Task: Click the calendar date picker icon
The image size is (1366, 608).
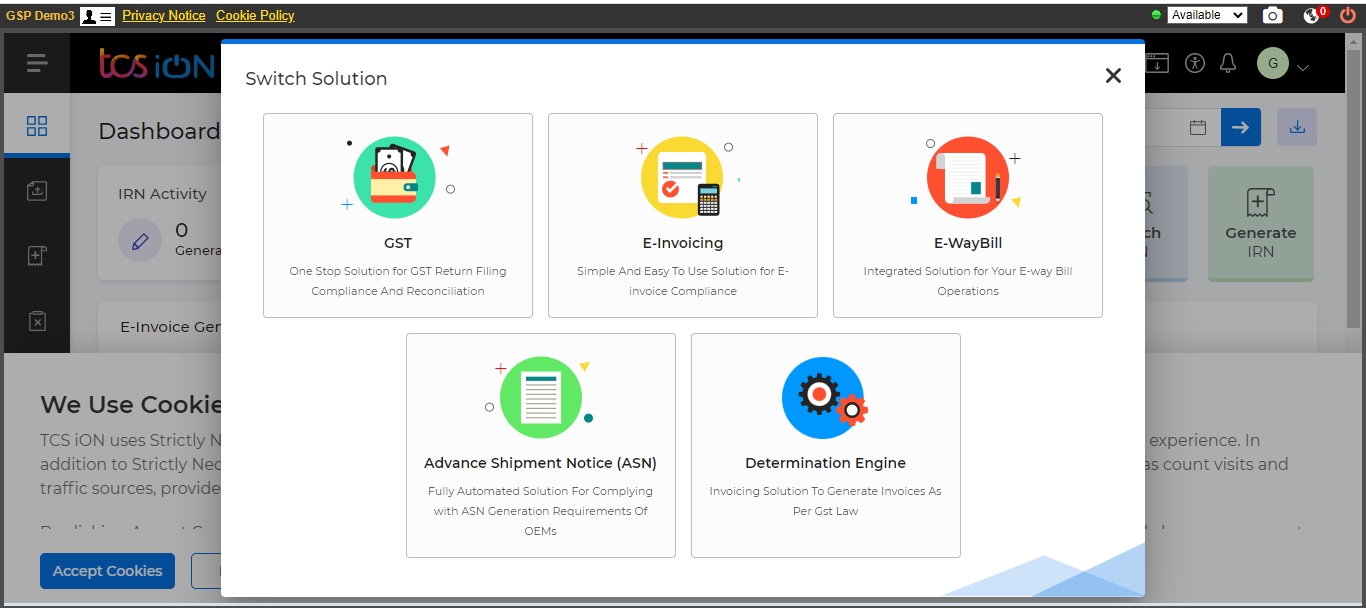Action: (1198, 127)
